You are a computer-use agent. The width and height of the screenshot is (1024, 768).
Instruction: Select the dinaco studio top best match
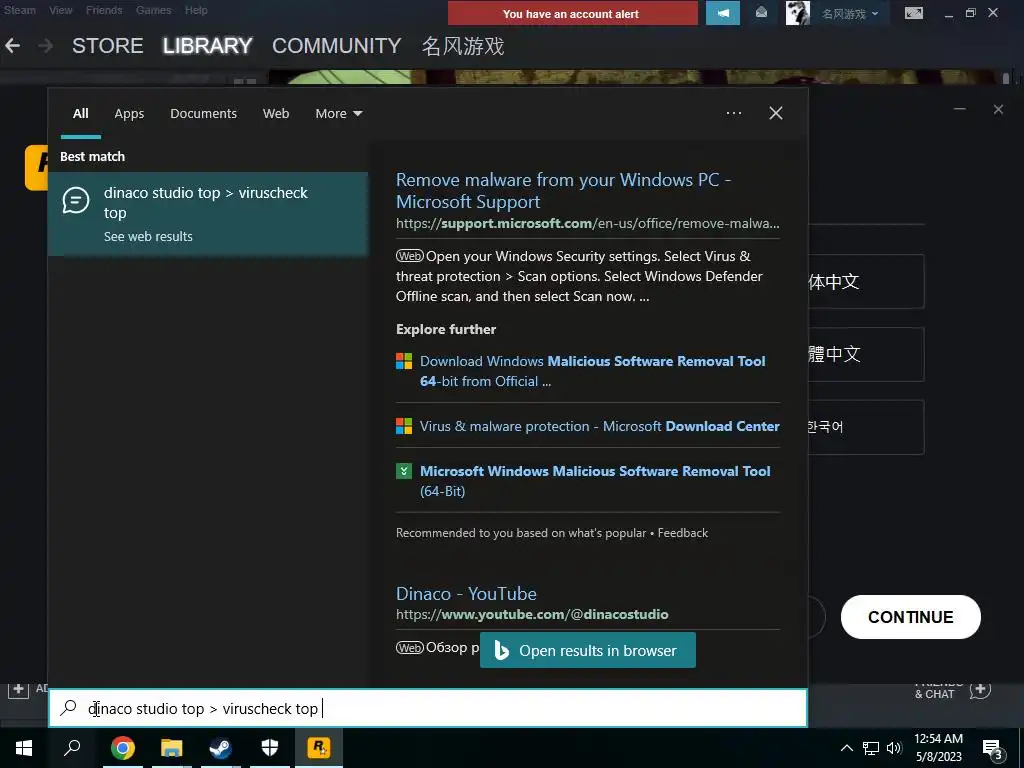click(208, 214)
